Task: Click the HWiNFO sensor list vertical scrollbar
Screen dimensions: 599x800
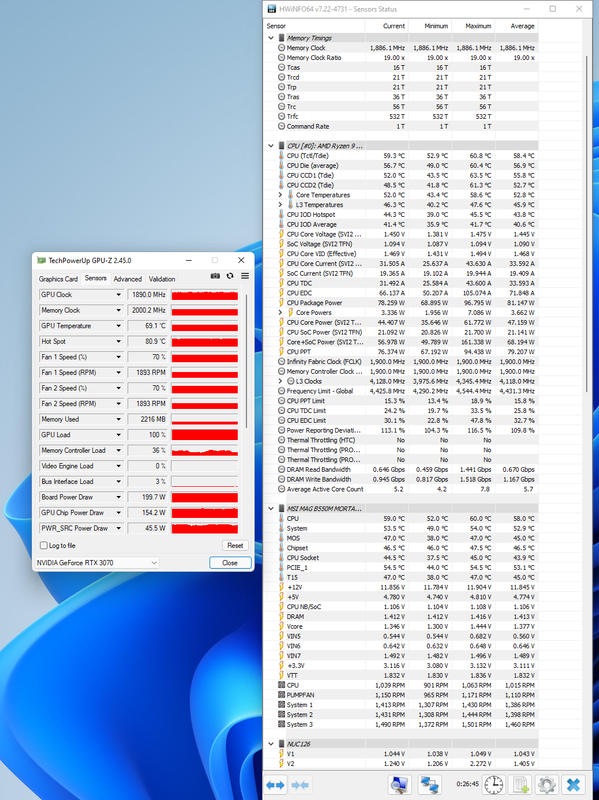Action: (x=586, y=224)
